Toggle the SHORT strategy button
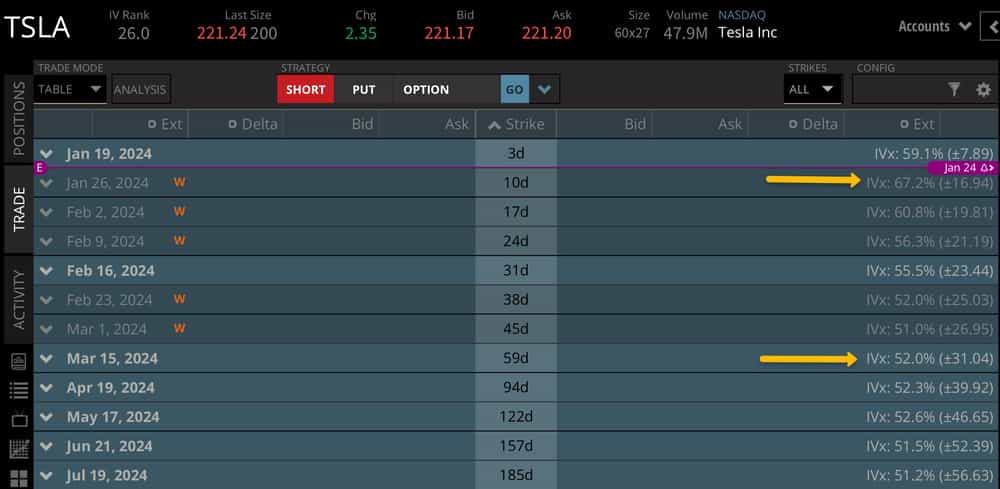 coord(305,89)
